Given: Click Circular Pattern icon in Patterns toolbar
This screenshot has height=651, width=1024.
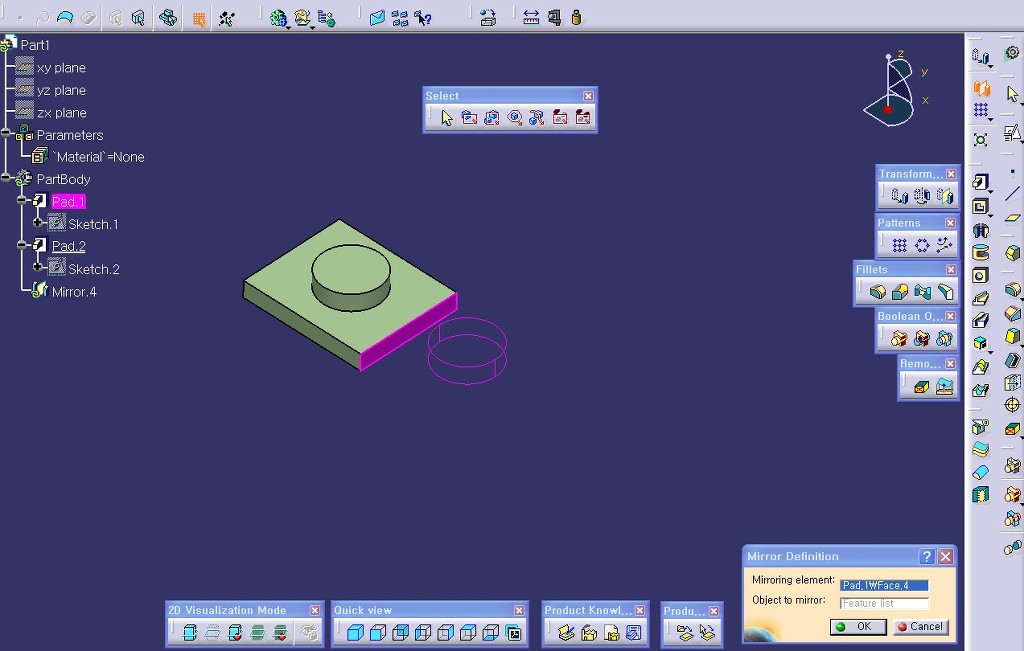Looking at the screenshot, I should 922,245.
